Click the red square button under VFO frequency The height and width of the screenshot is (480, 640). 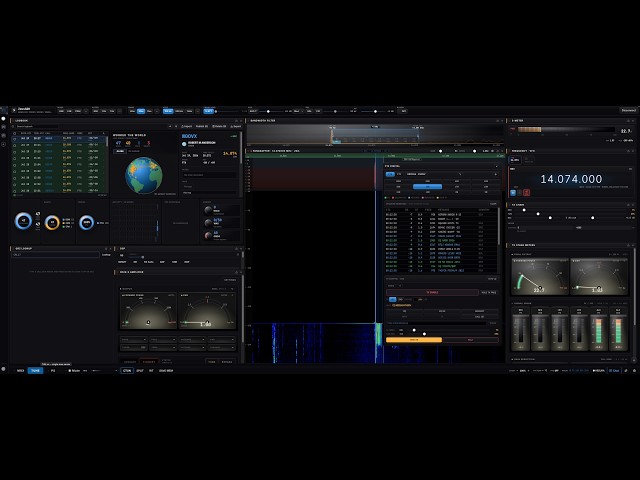coord(527,192)
